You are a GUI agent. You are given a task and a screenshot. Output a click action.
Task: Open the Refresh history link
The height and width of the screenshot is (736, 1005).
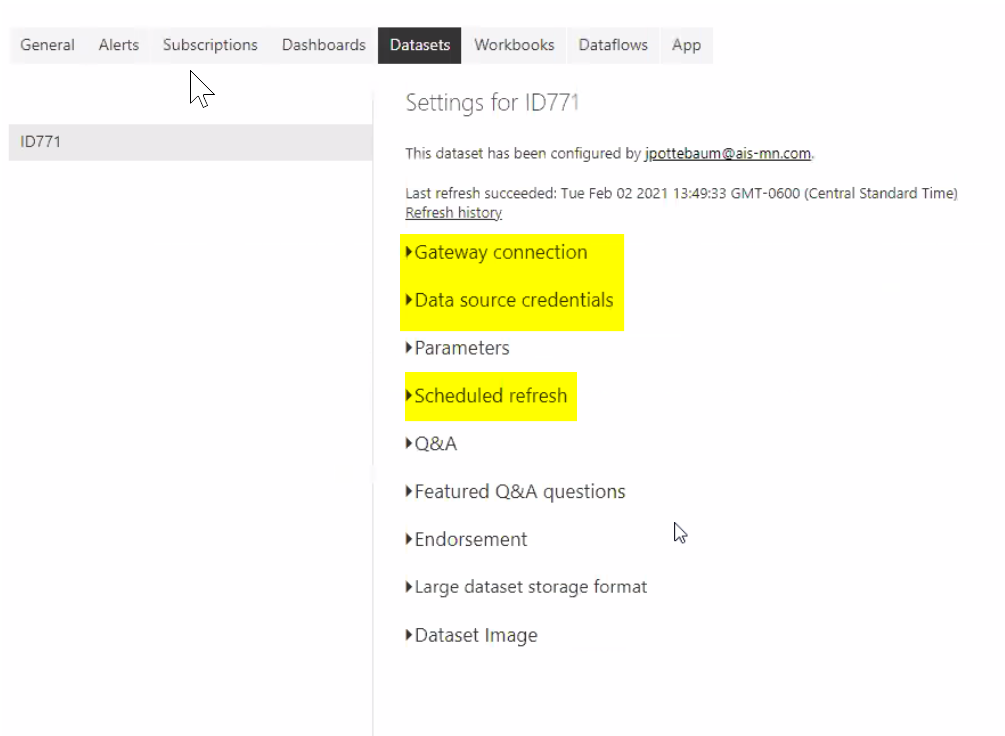453,213
